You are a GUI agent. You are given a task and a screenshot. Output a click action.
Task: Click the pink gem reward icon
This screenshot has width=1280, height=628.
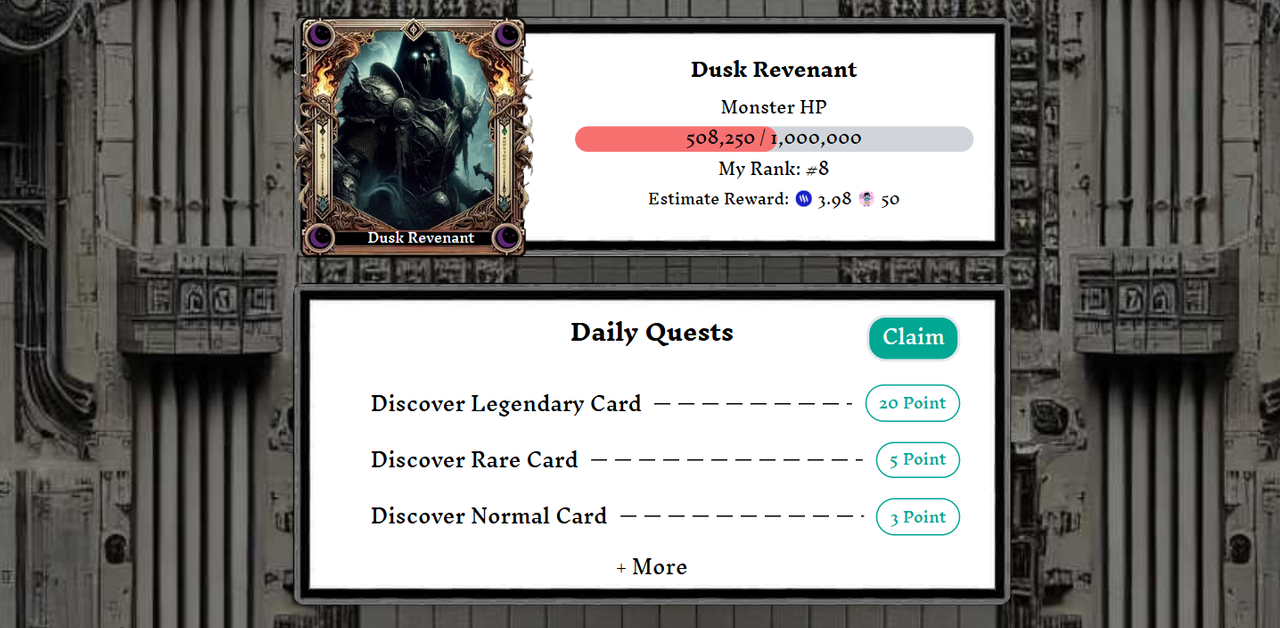pyautogui.click(x=867, y=199)
